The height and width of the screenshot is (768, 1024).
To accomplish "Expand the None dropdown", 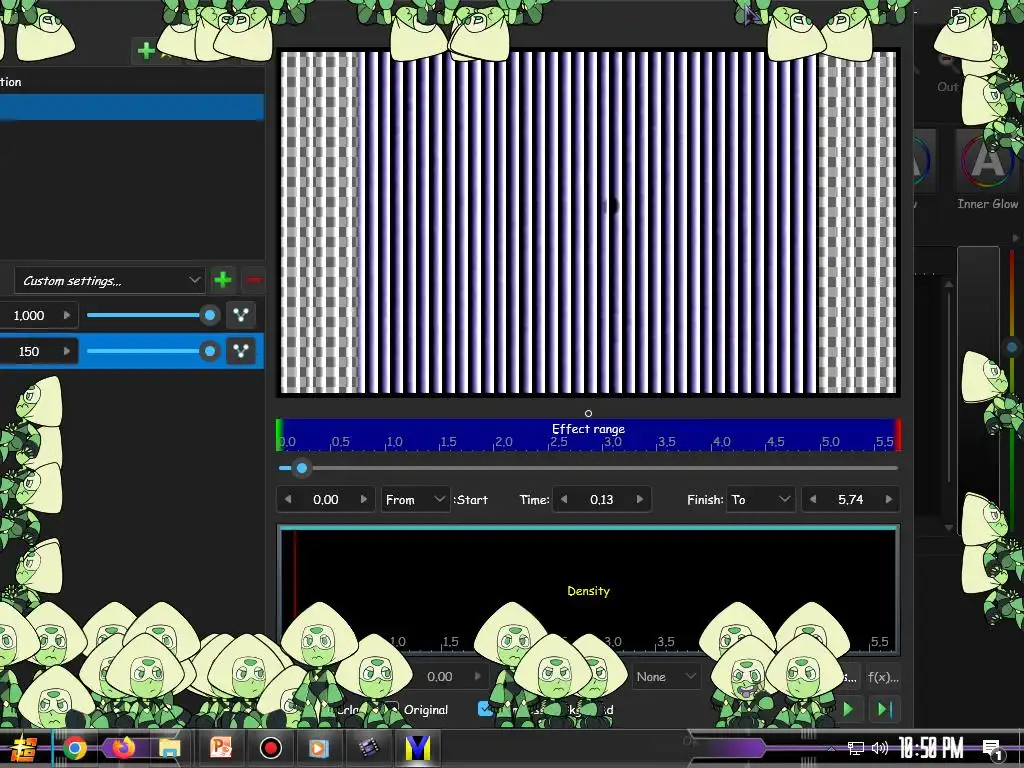I will (666, 677).
